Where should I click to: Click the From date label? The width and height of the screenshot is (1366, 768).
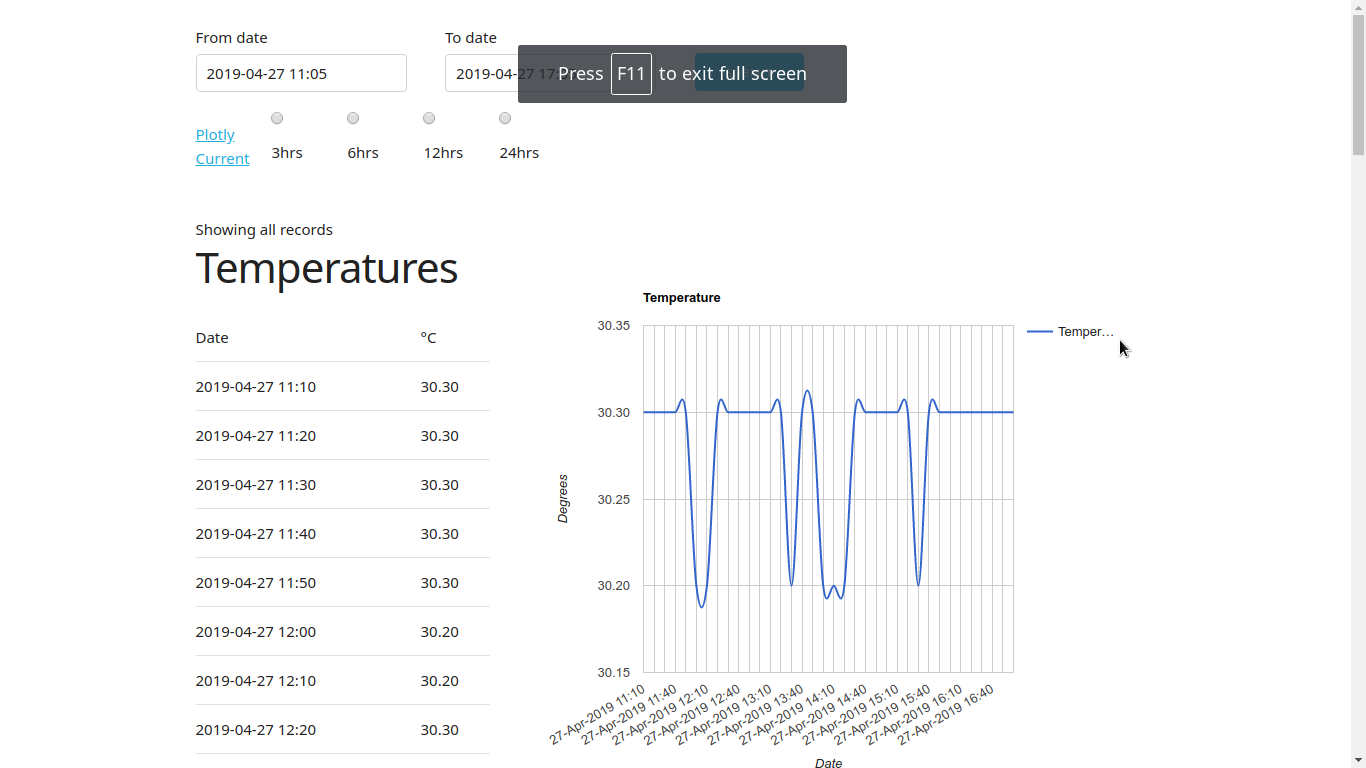coord(231,37)
